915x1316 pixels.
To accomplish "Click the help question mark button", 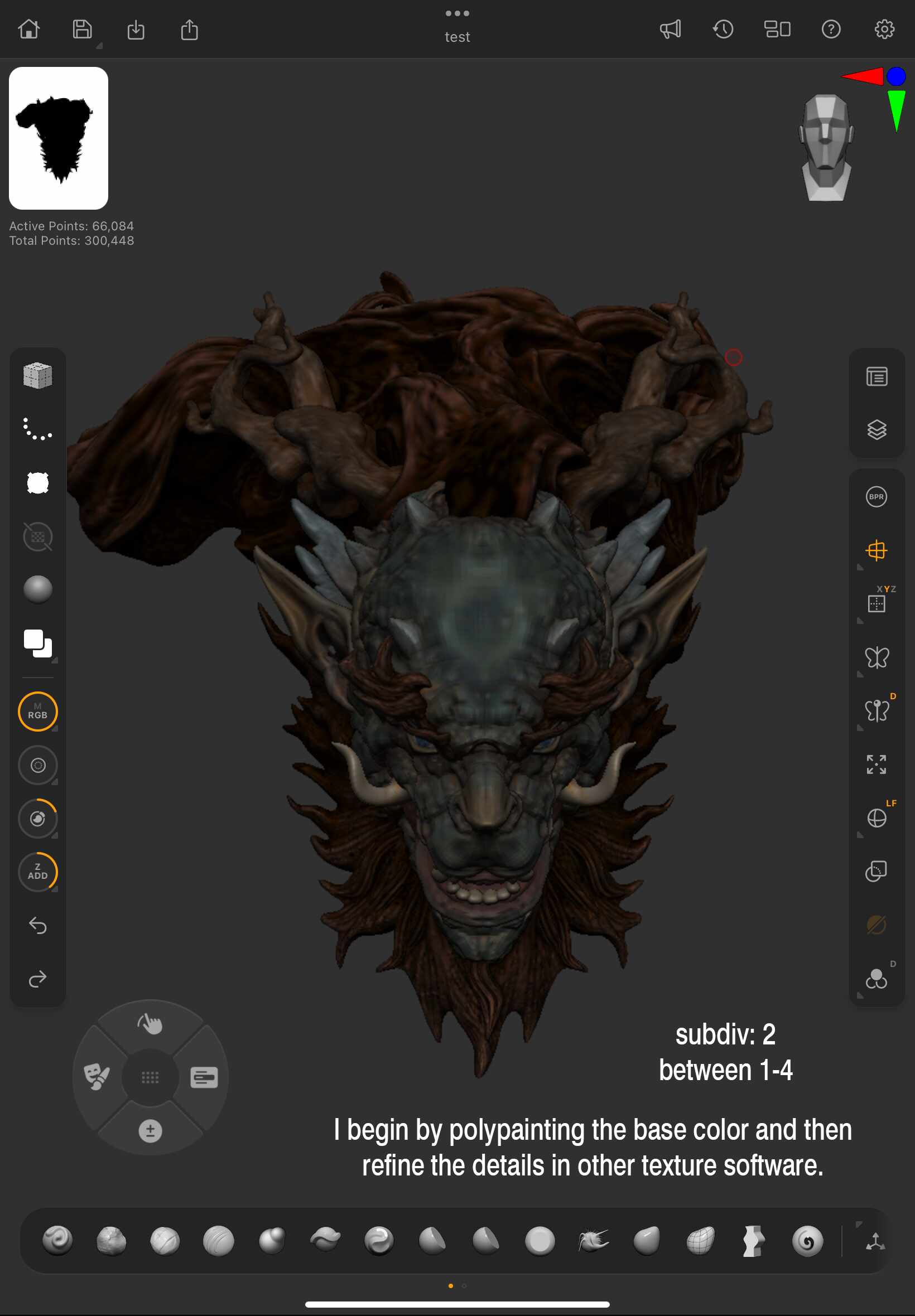I will pos(831,28).
